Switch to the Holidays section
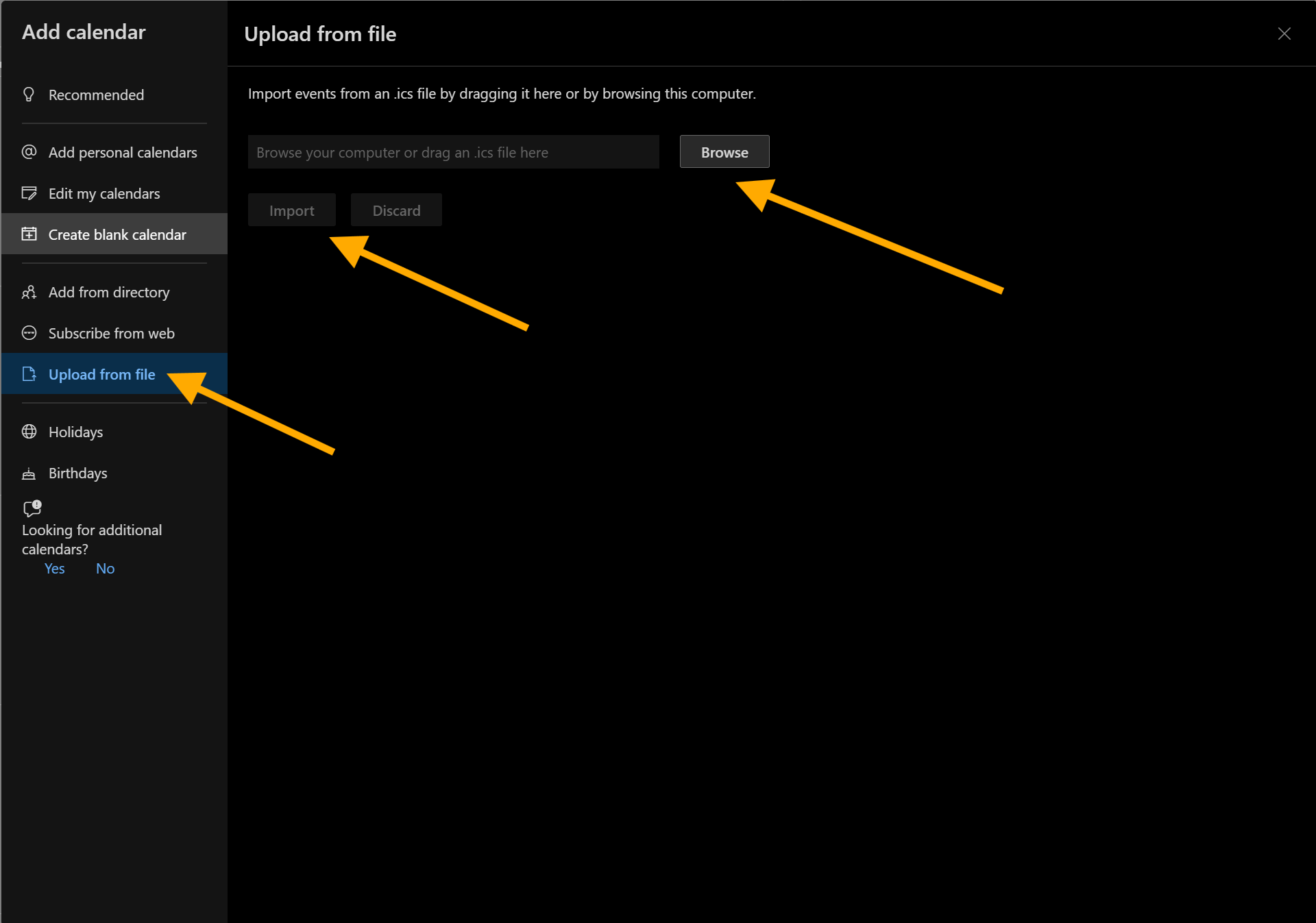Screen dimensions: 1316x923 [75, 432]
